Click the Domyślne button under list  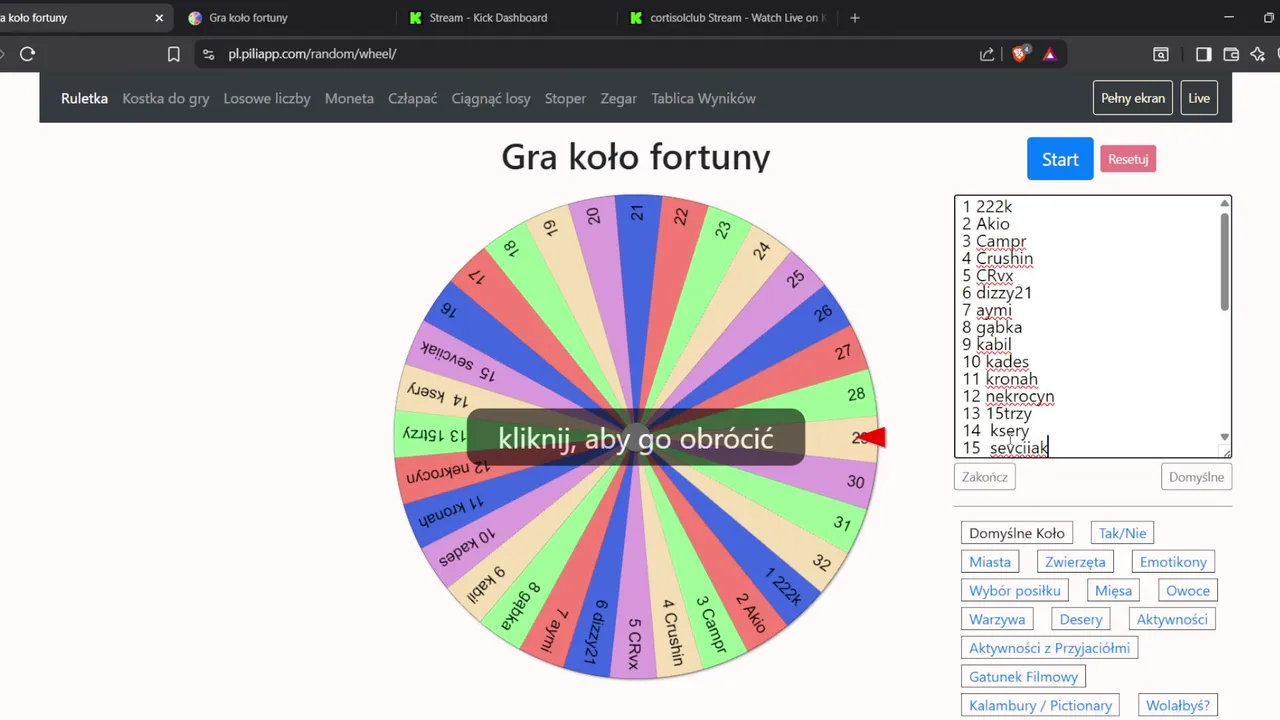tap(1196, 477)
